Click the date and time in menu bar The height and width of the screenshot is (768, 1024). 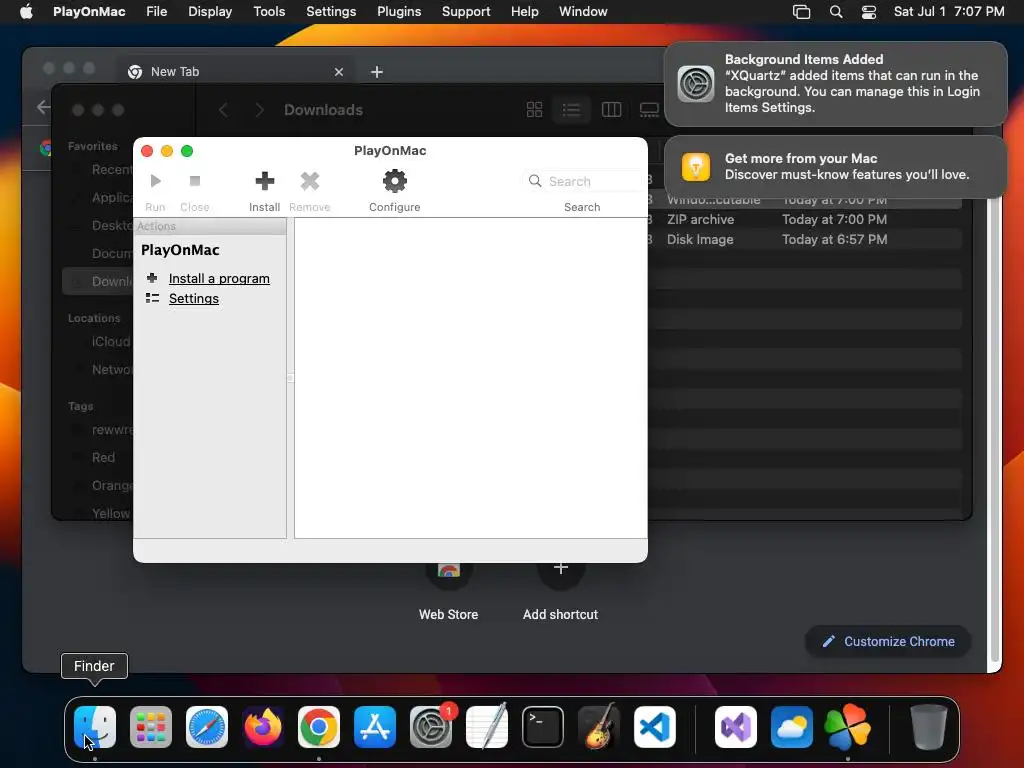click(x=949, y=12)
